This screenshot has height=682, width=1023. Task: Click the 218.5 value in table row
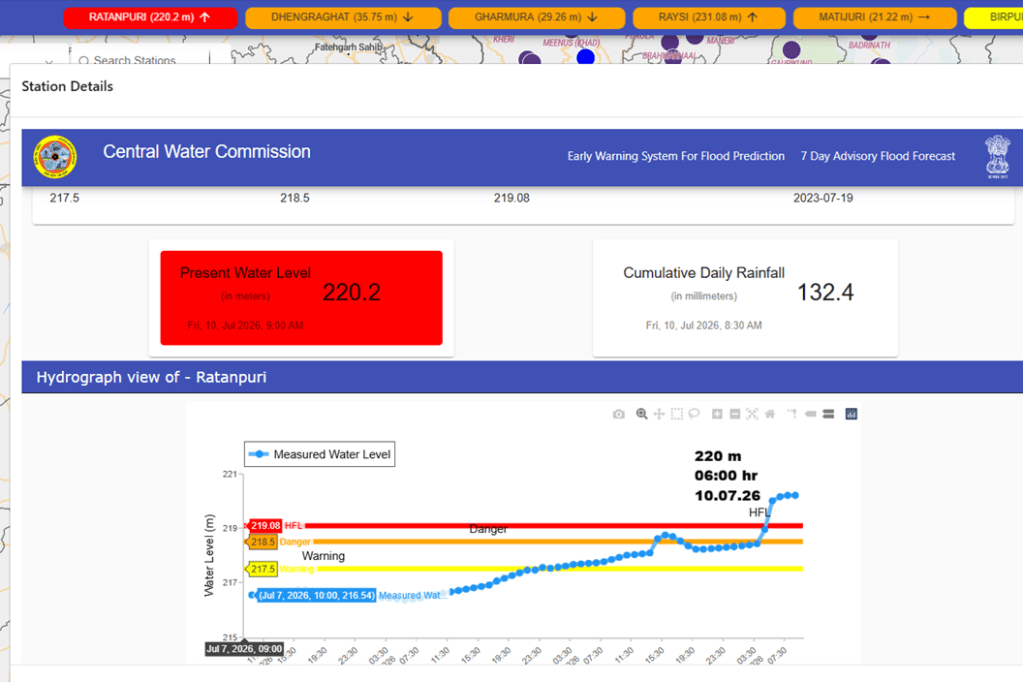click(295, 198)
